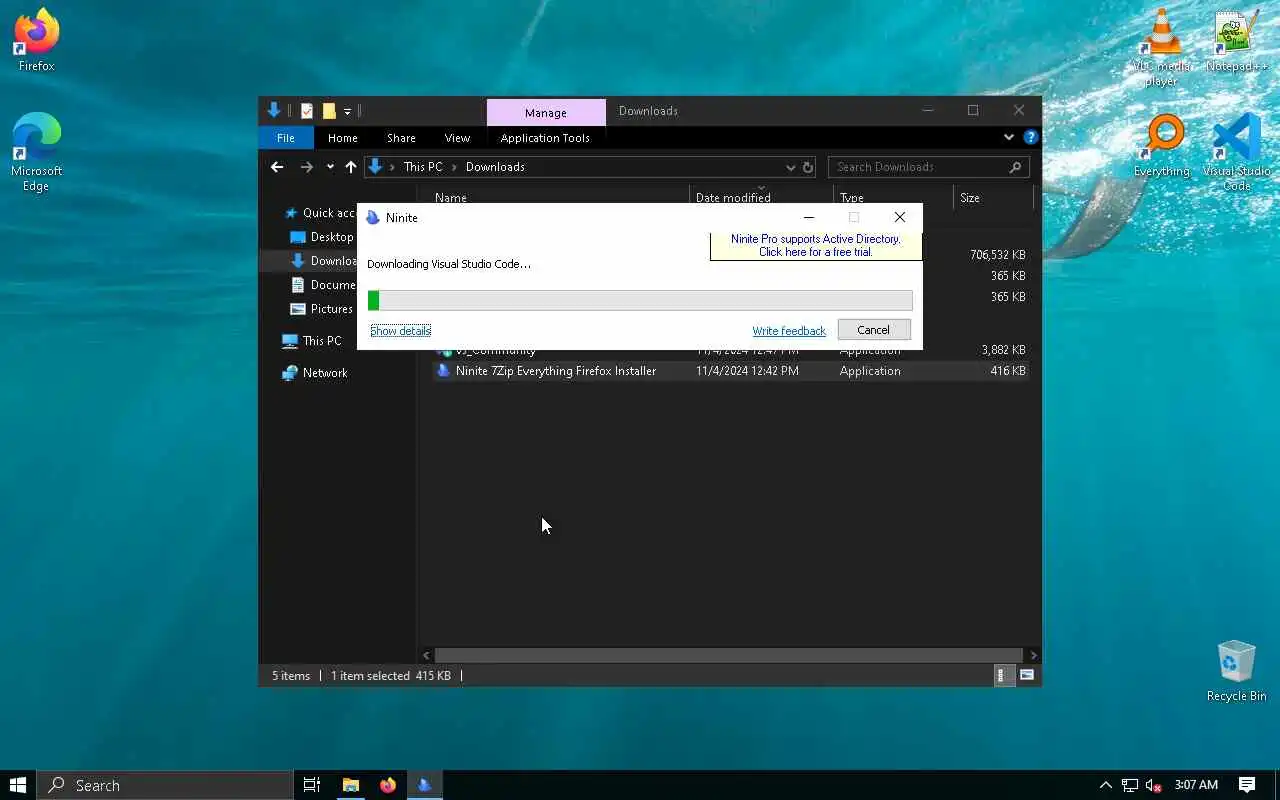Open Notepad++ desktop shortcut
The image size is (1280, 800).
(1236, 41)
